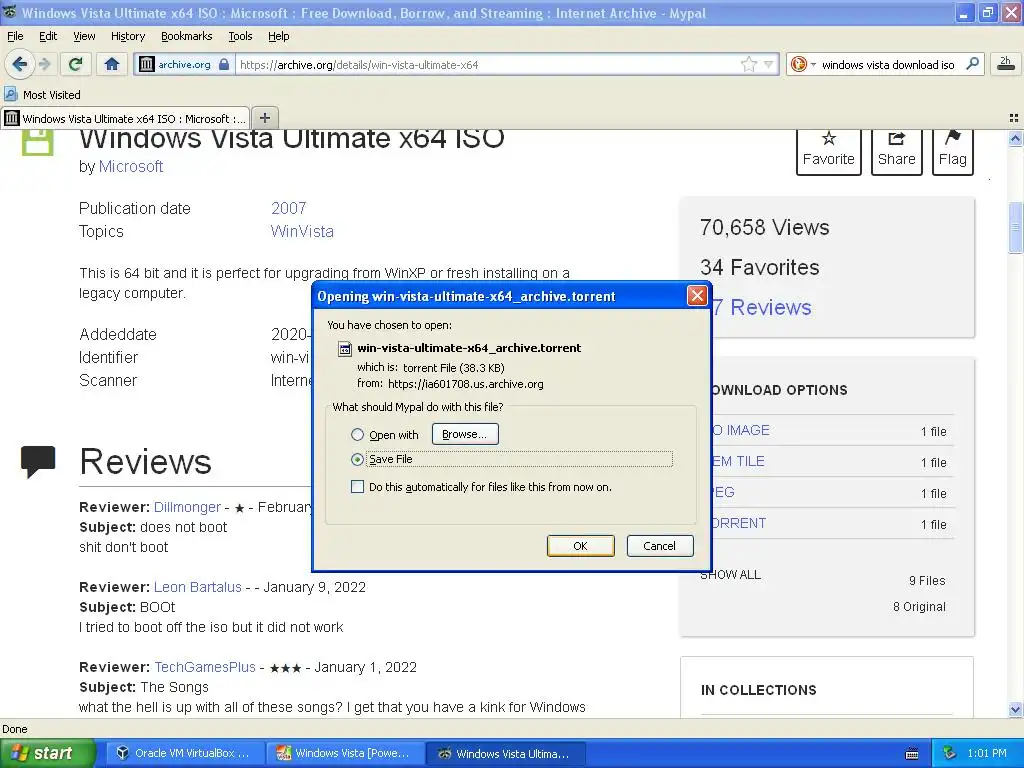This screenshot has width=1024, height=768.
Task: Click the Favorite star button
Action: tap(828, 150)
